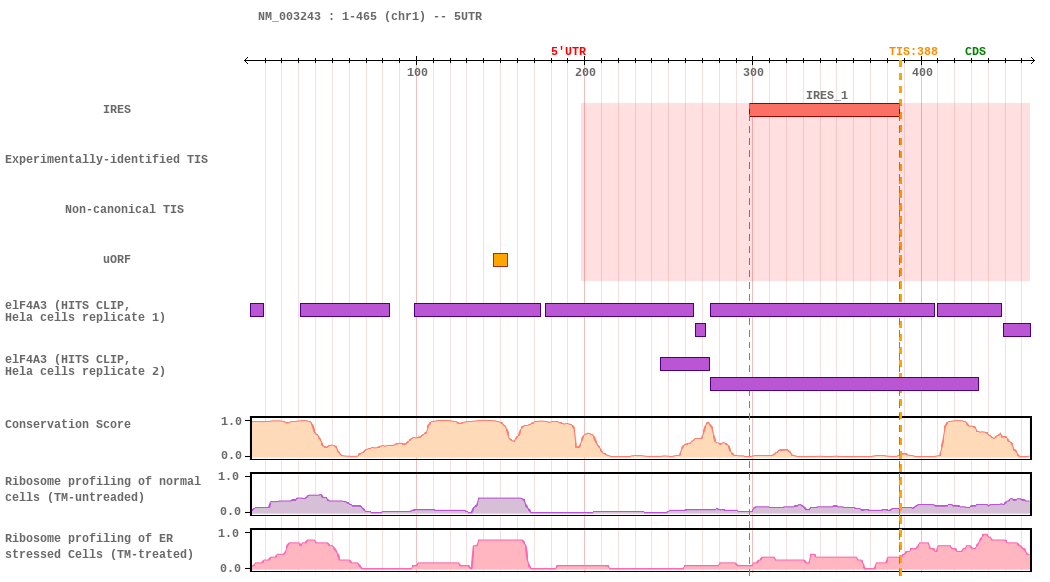Click the 200 position tick on axis
This screenshot has height=582, width=1050.
click(x=585, y=72)
